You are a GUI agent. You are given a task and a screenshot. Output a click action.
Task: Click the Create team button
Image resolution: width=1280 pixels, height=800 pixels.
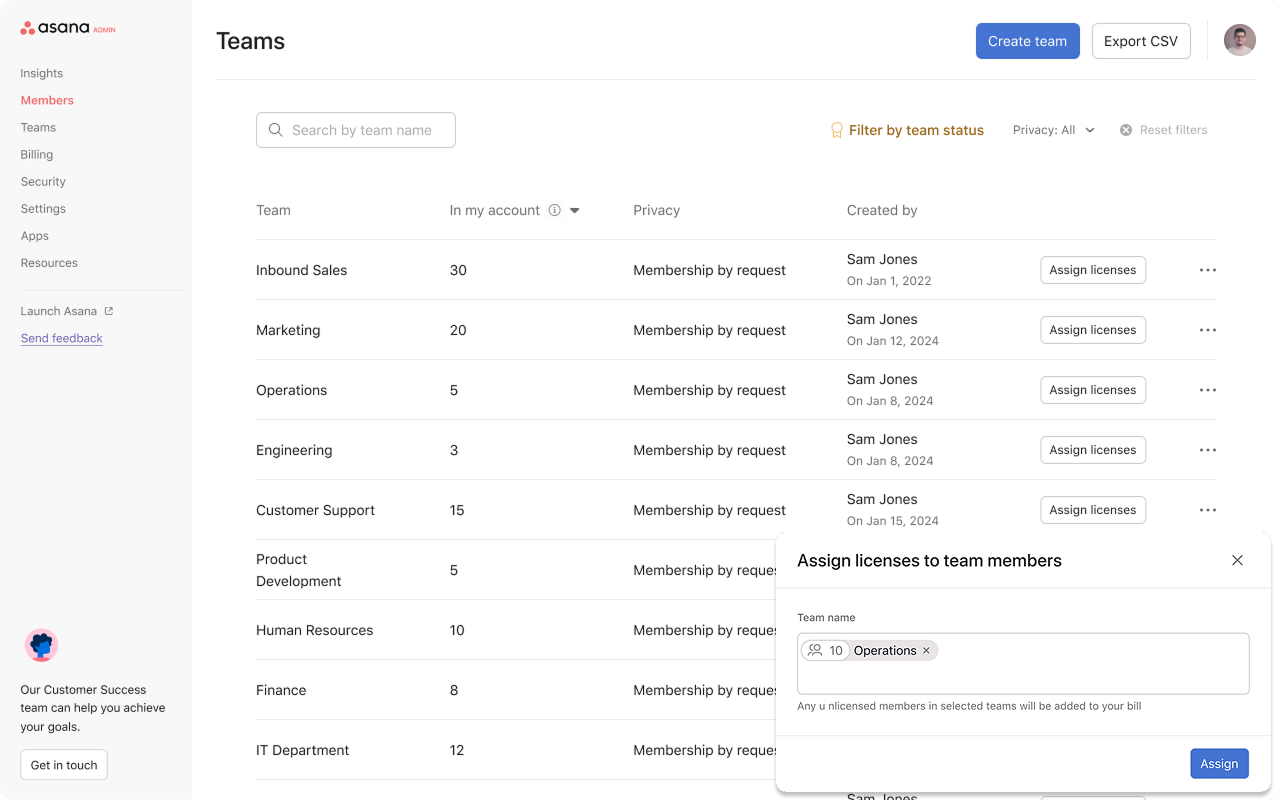tap(1027, 41)
